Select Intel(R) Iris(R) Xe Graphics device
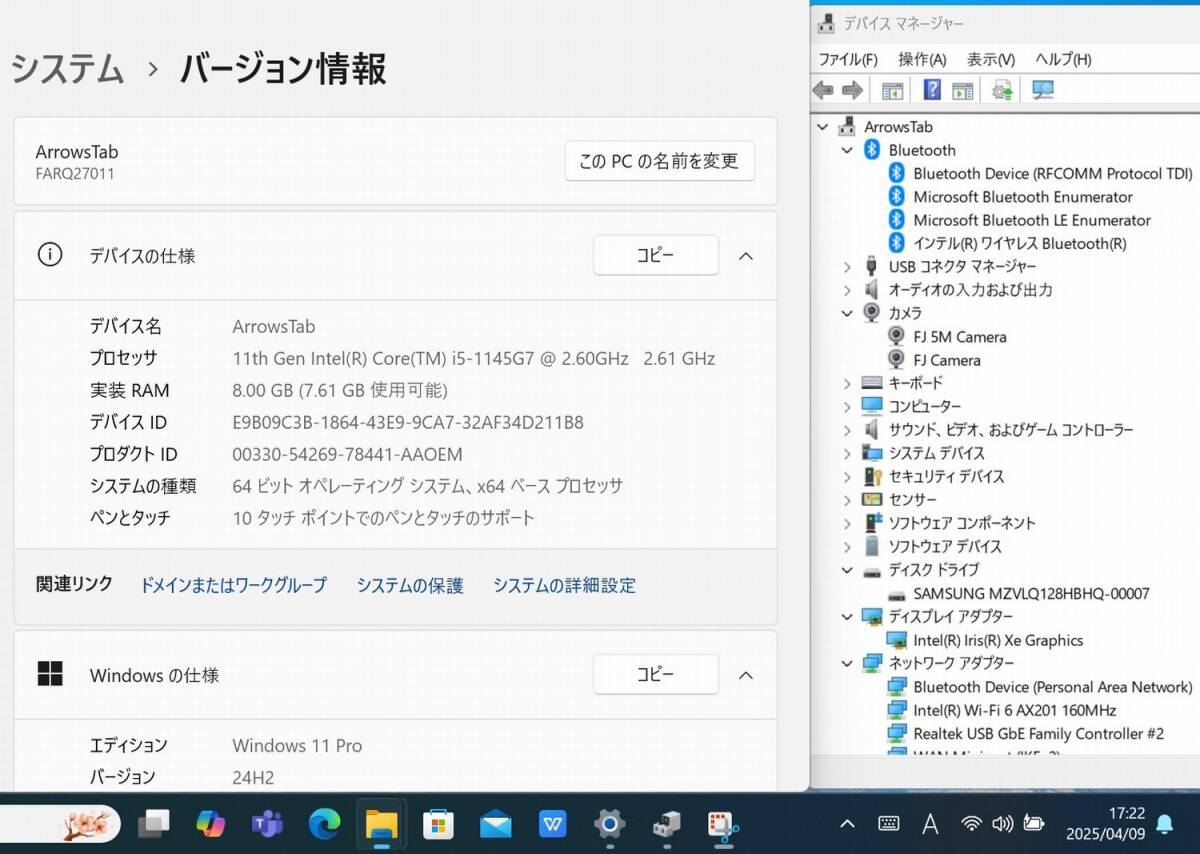The width and height of the screenshot is (1200, 854). click(997, 640)
